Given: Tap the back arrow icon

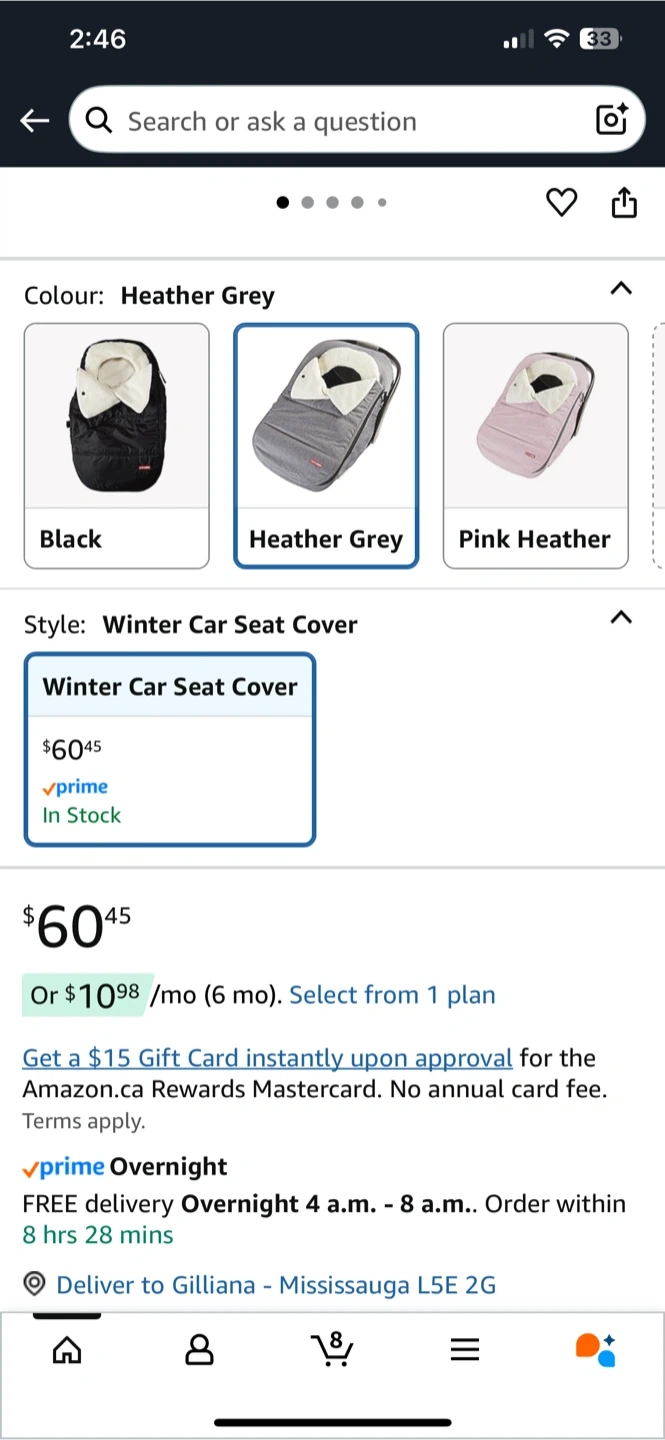Looking at the screenshot, I should (34, 121).
